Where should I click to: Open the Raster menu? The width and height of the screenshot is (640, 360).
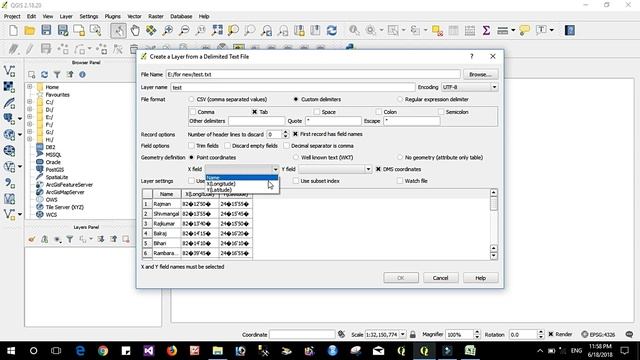[156, 16]
